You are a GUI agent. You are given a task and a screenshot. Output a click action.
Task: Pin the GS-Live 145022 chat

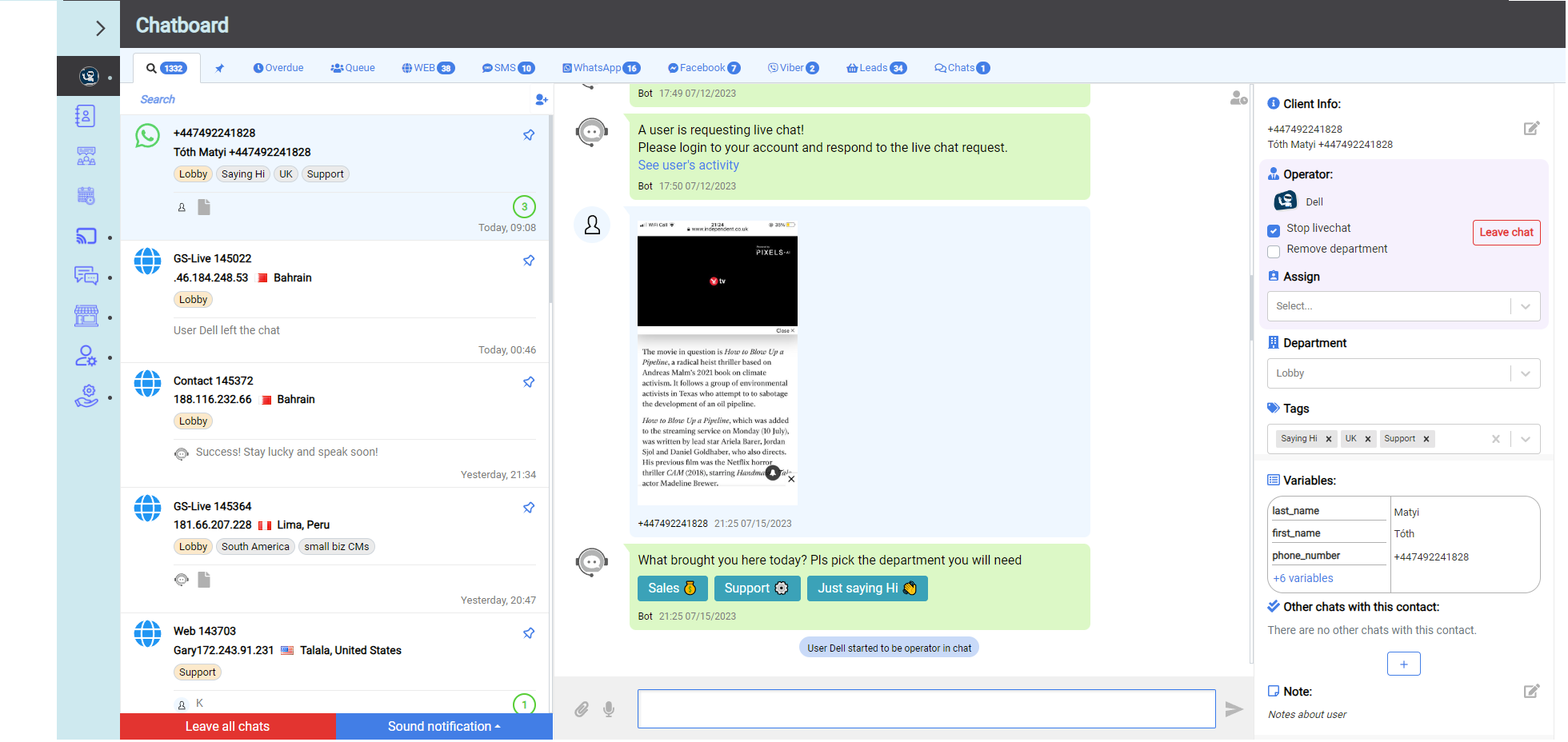529,261
